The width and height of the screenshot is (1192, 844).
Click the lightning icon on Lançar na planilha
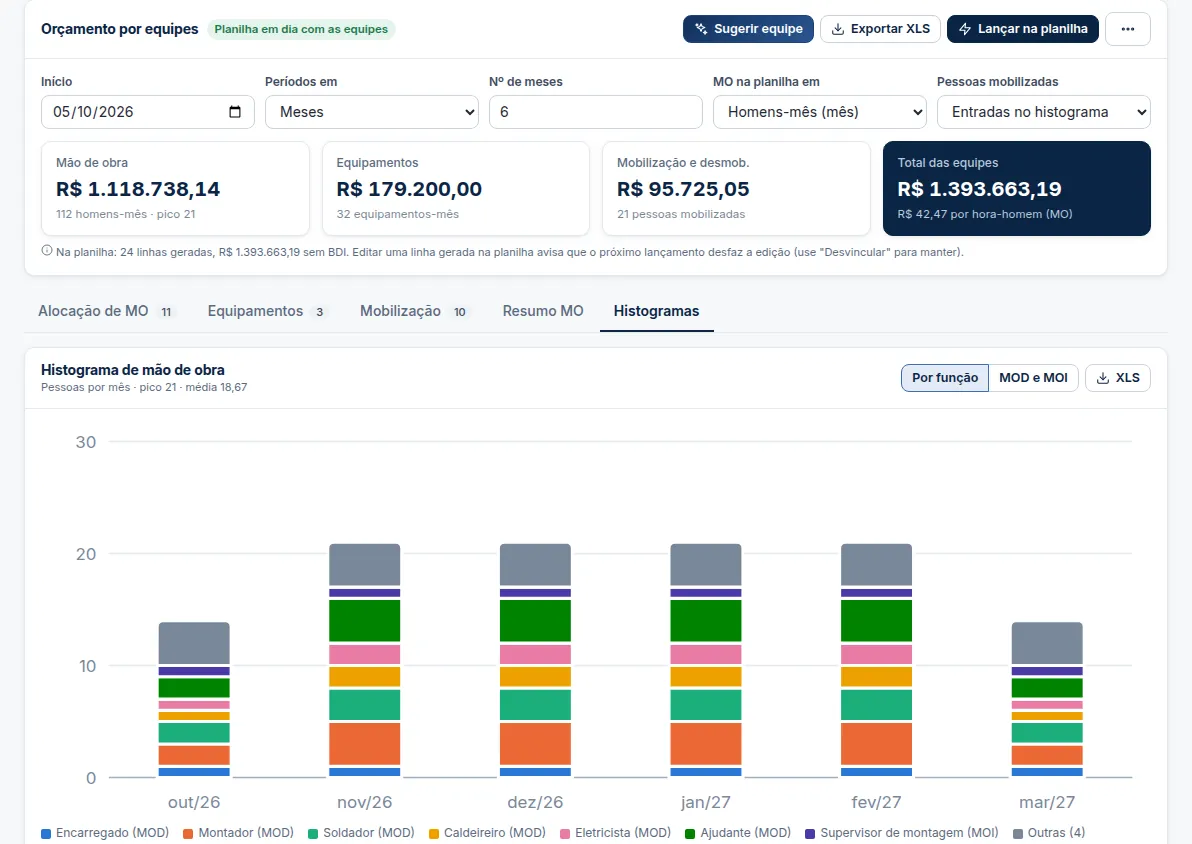coord(965,29)
